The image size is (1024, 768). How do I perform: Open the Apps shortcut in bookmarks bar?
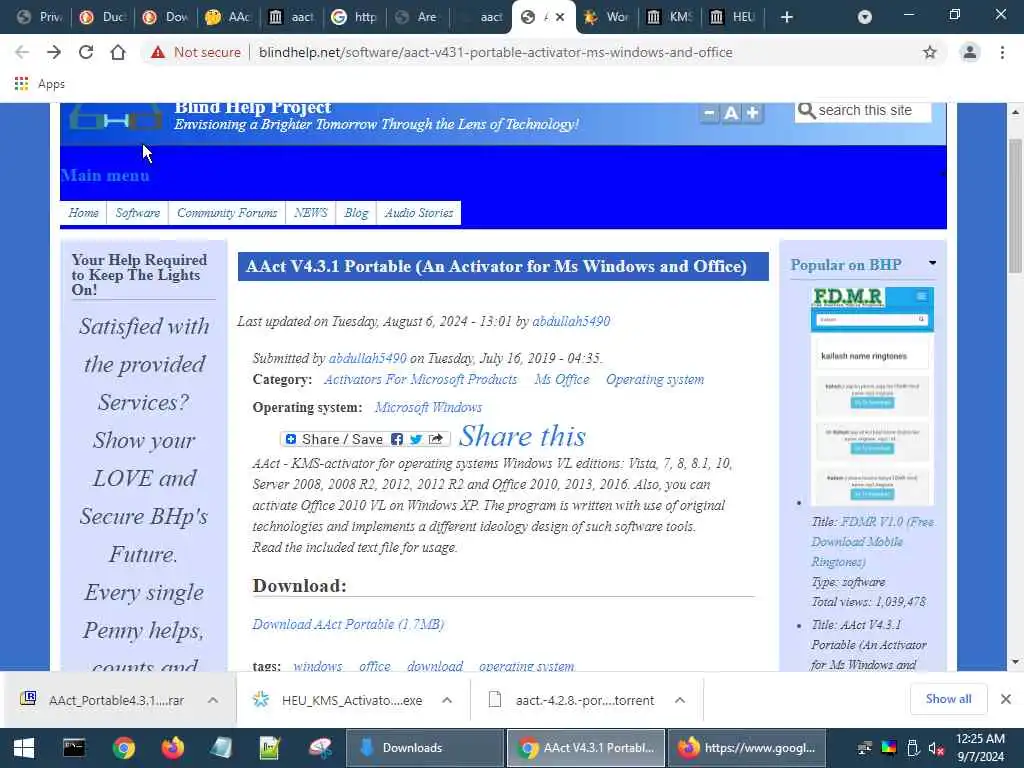[39, 84]
